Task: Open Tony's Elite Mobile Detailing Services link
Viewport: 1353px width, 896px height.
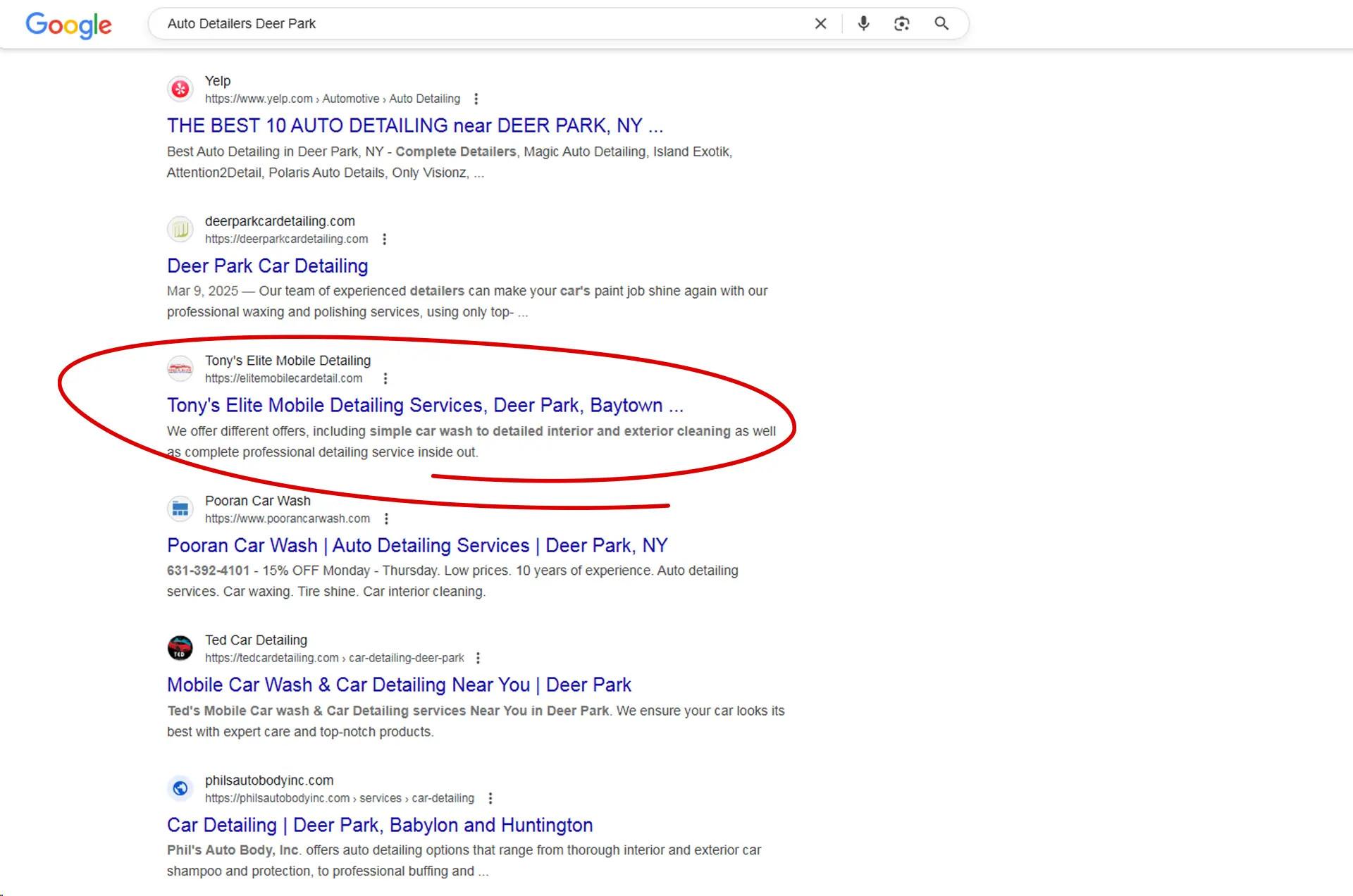Action: pos(424,406)
